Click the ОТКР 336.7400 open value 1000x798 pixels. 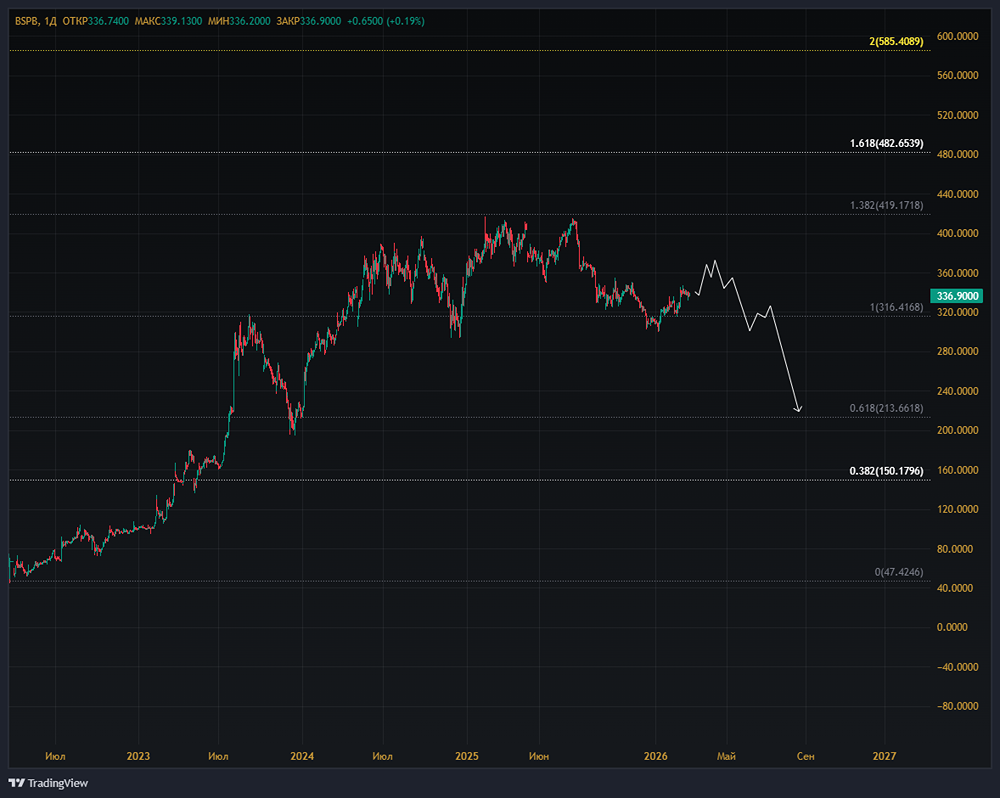coord(95,21)
